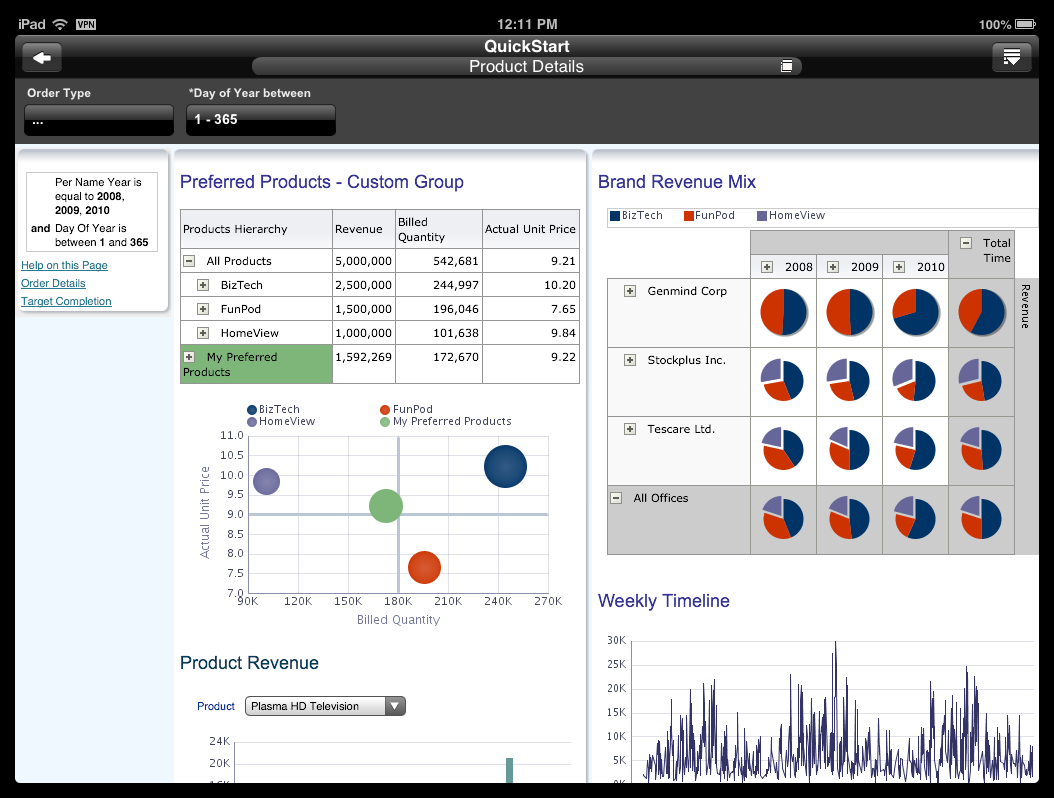1054x798 pixels.
Task: Select the Stockplus Inc. 2009 pie chart
Action: (849, 381)
